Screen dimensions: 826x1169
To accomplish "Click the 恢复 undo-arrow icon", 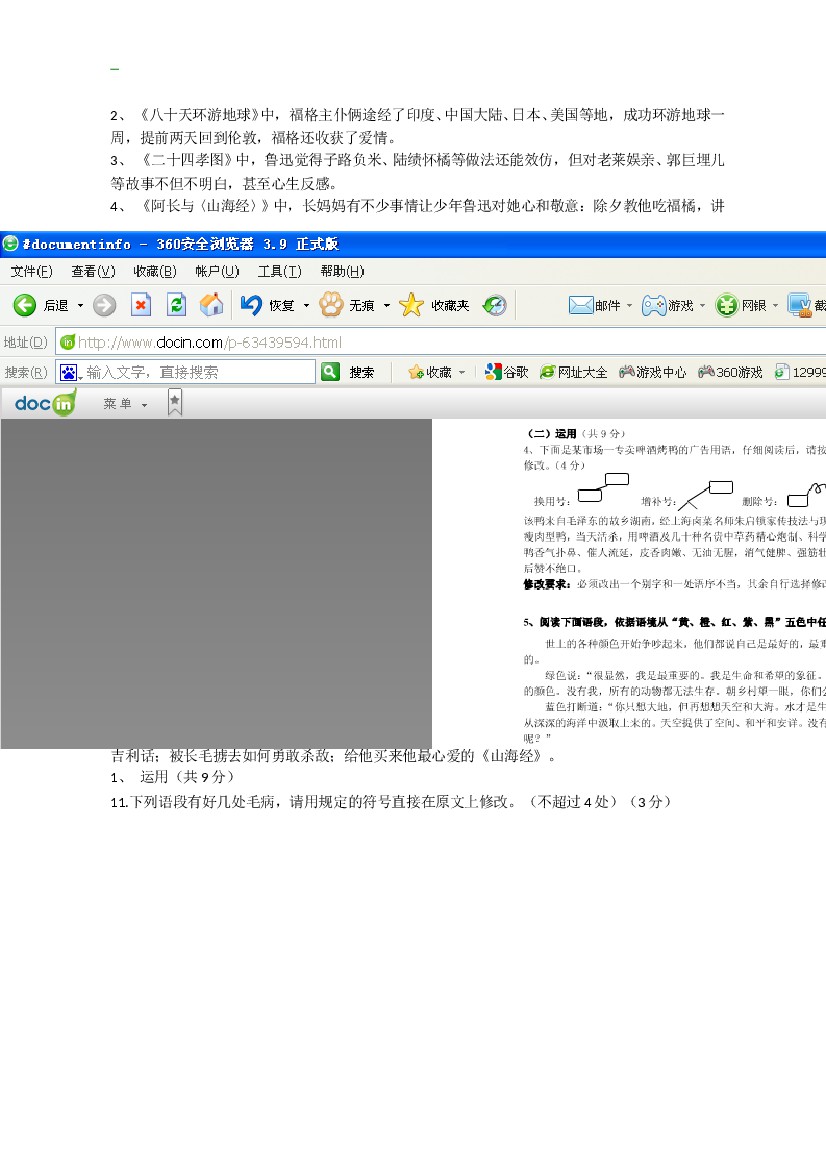I will tap(251, 304).
